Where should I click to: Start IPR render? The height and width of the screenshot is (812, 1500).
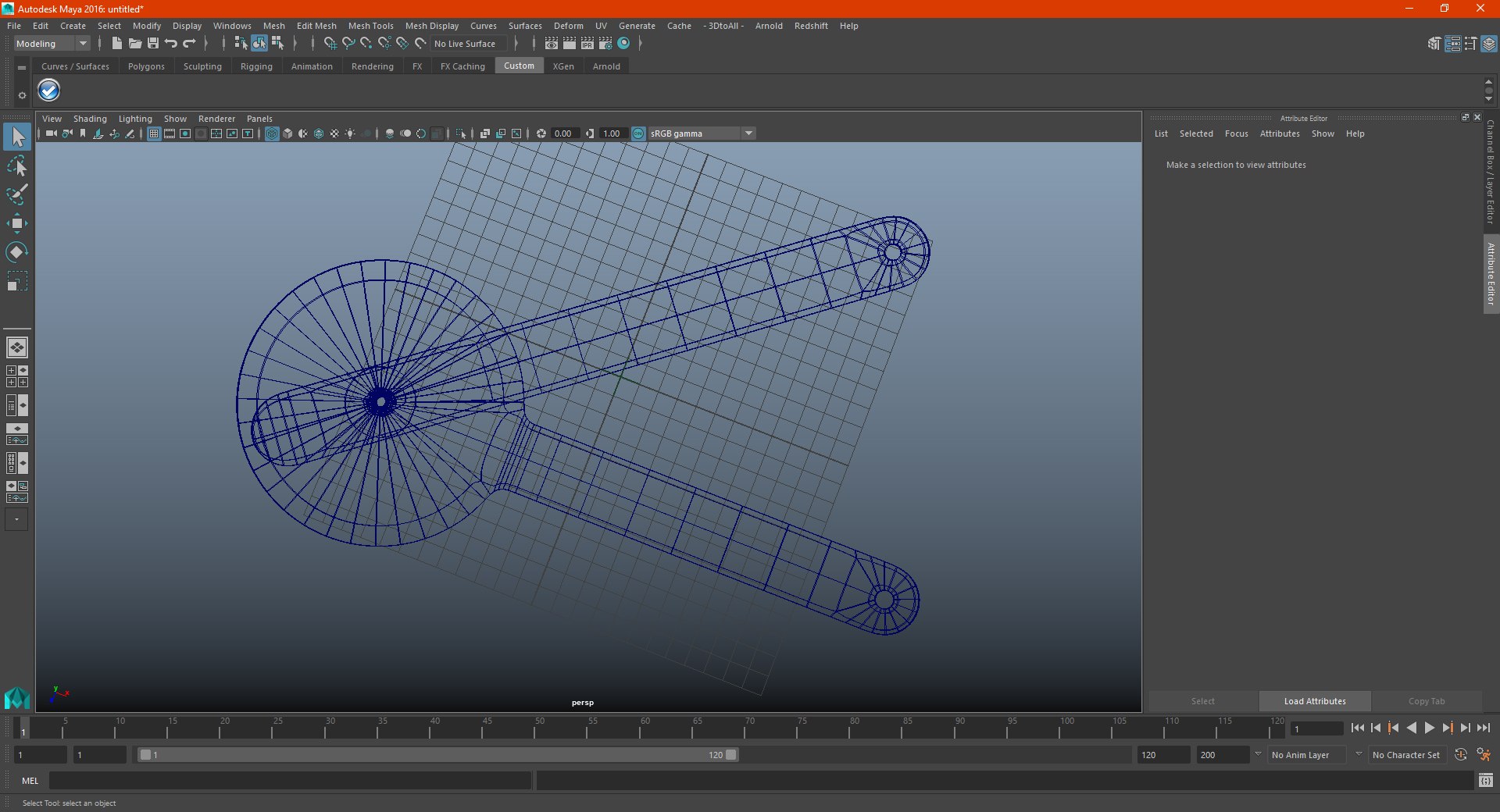point(587,44)
